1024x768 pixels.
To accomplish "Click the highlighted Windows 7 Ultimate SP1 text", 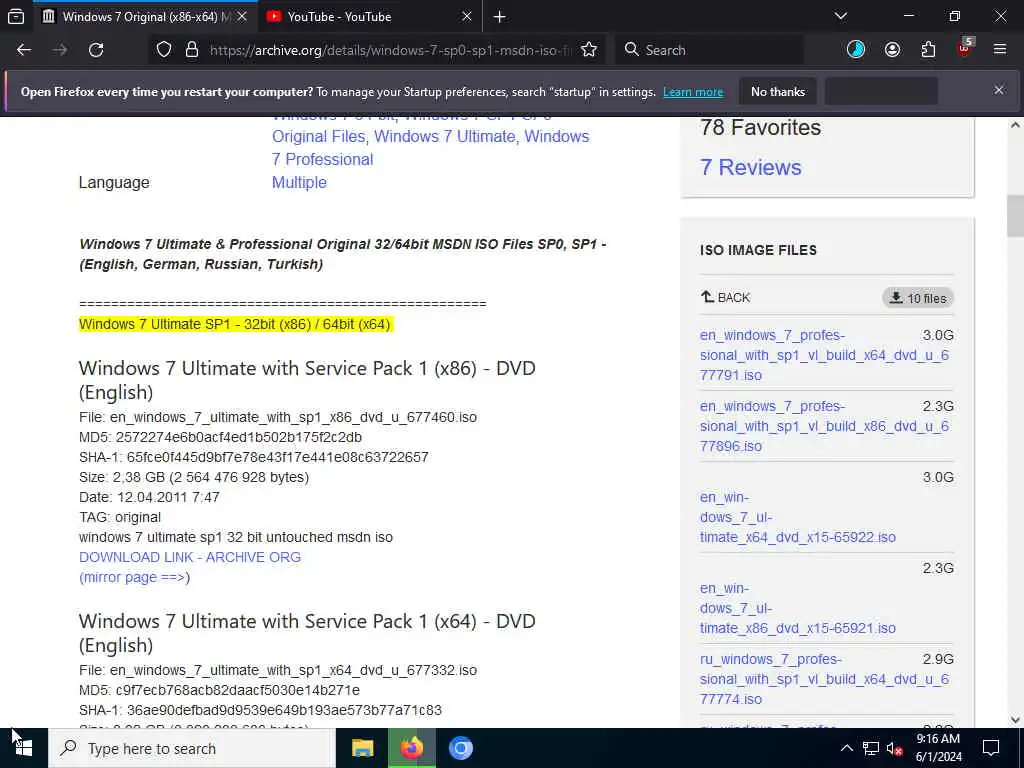I will (x=235, y=325).
